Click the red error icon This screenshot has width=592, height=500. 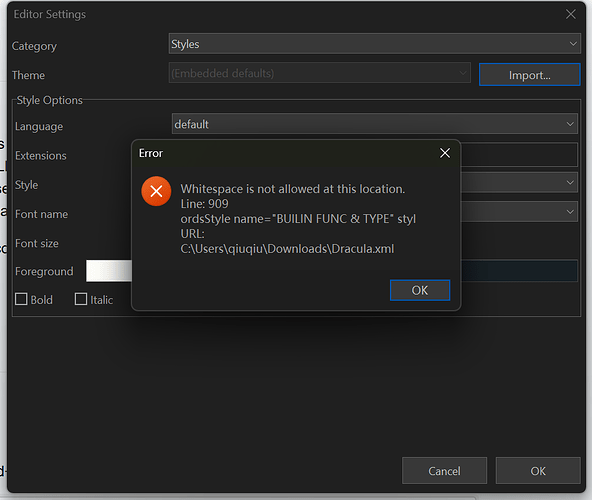[x=156, y=191]
